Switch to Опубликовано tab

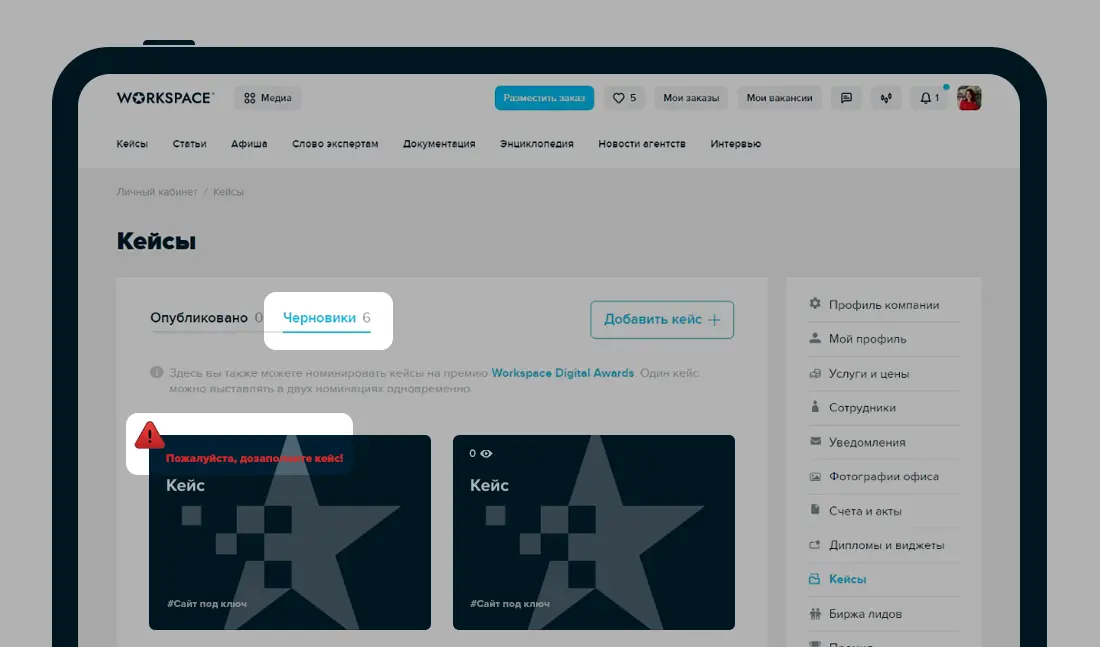pyautogui.click(x=206, y=318)
